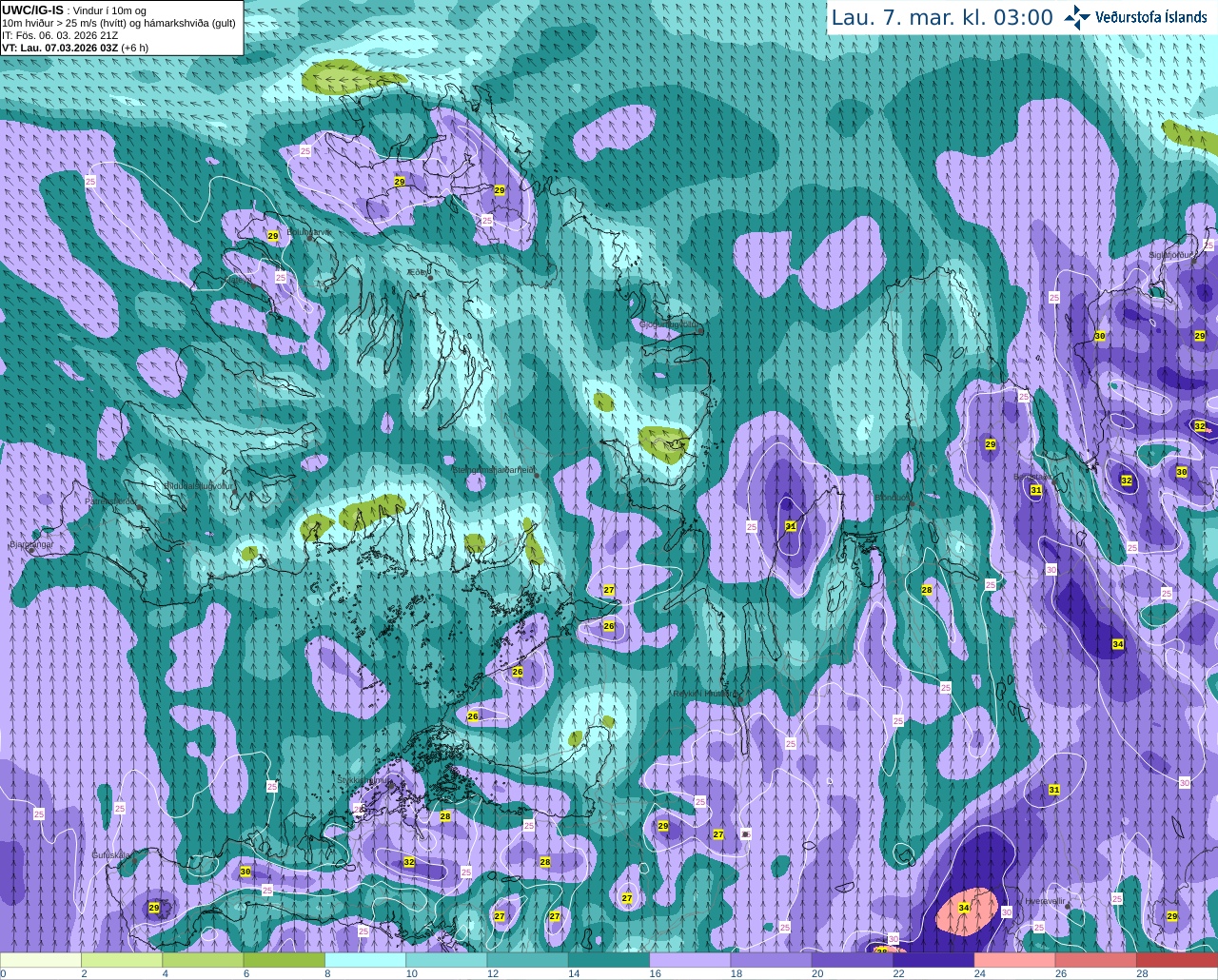Click the Bjargtangar station label

point(30,544)
